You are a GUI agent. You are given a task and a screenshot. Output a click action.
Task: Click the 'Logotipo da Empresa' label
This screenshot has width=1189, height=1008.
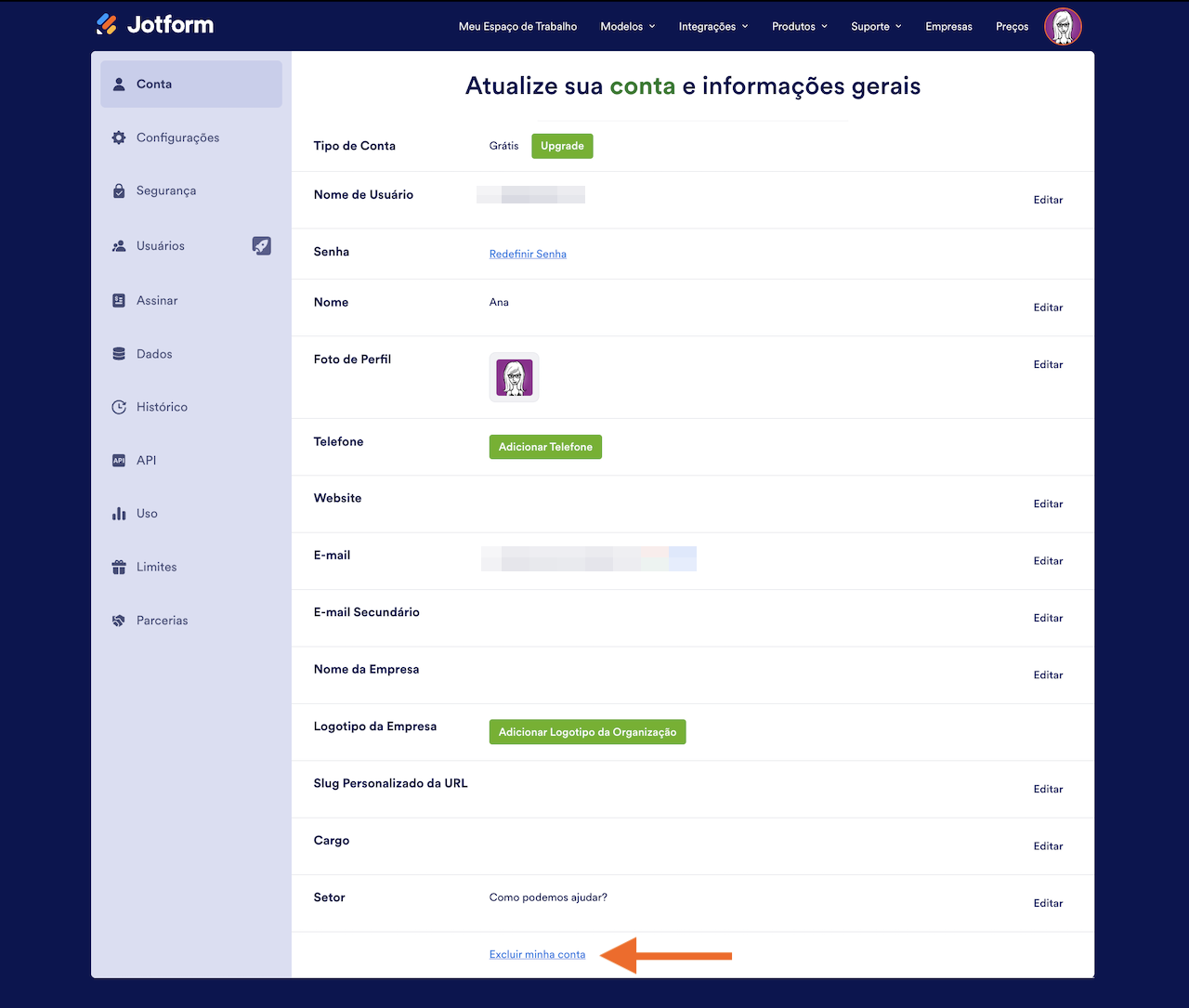(375, 727)
